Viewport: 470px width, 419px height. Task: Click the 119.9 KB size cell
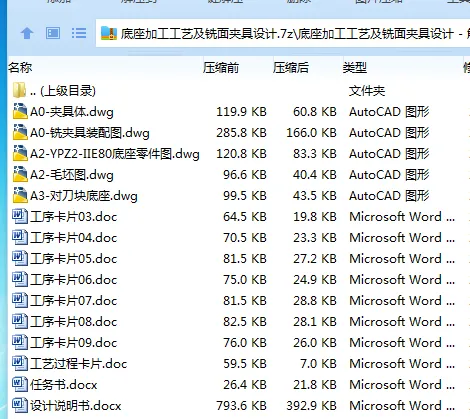(241, 111)
